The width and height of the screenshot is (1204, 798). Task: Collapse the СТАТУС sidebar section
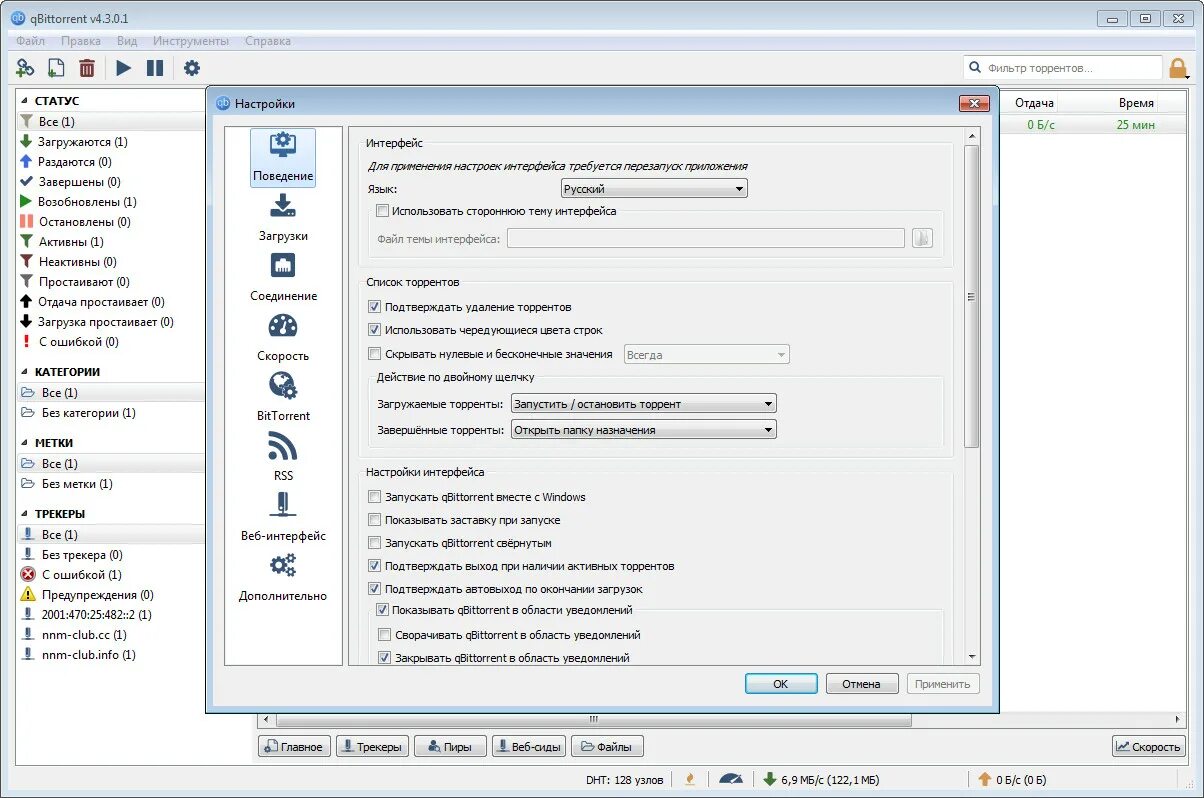[26, 101]
